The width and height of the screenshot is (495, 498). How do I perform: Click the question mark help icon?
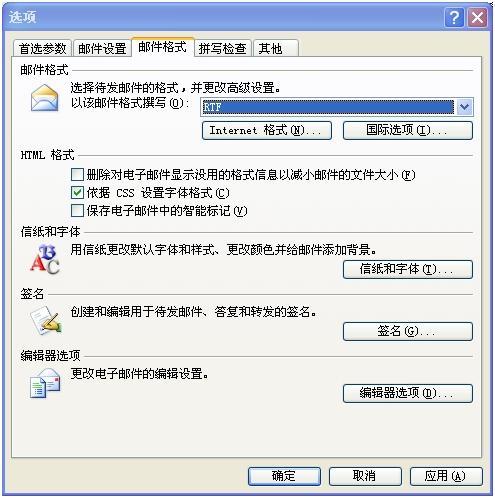coord(454,17)
